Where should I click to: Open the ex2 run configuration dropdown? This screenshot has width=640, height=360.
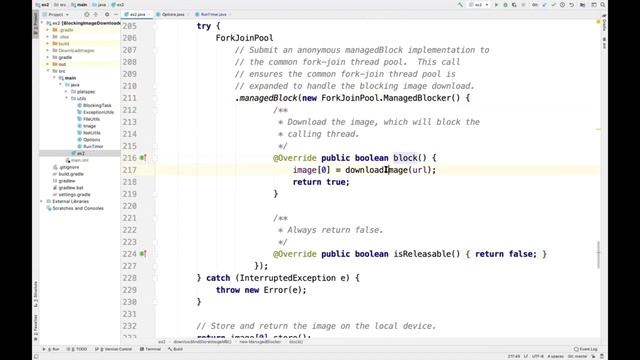(479, 5)
